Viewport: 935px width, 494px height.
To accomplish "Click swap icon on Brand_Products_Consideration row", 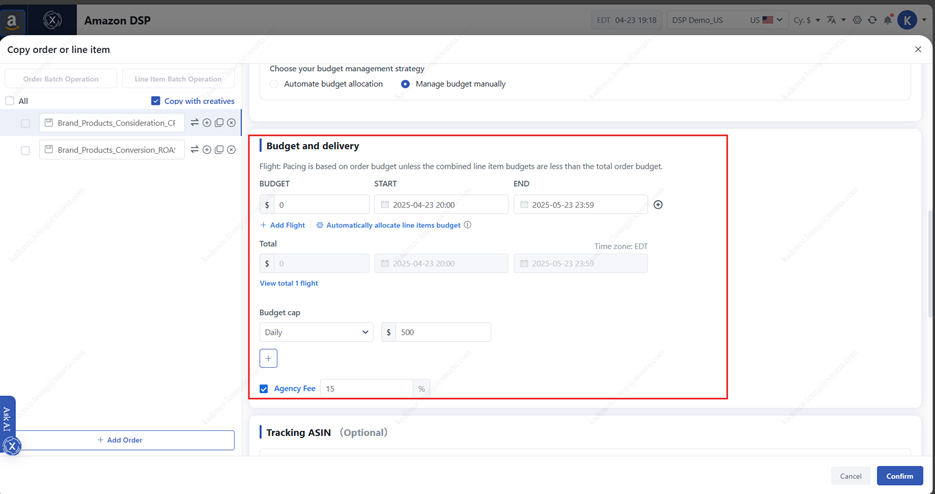I will 195,123.
